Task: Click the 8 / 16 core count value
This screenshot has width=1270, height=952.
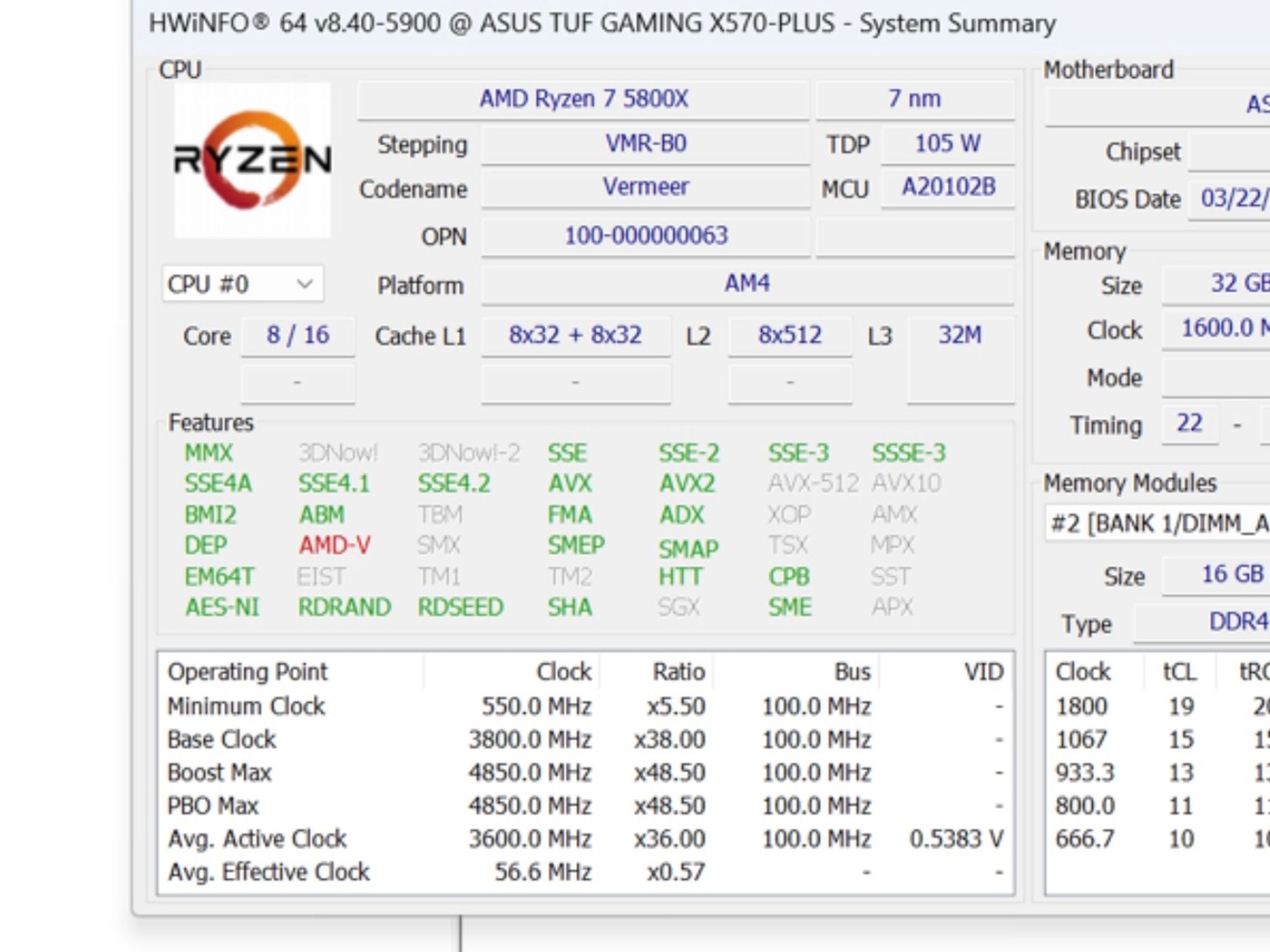Action: tap(298, 336)
